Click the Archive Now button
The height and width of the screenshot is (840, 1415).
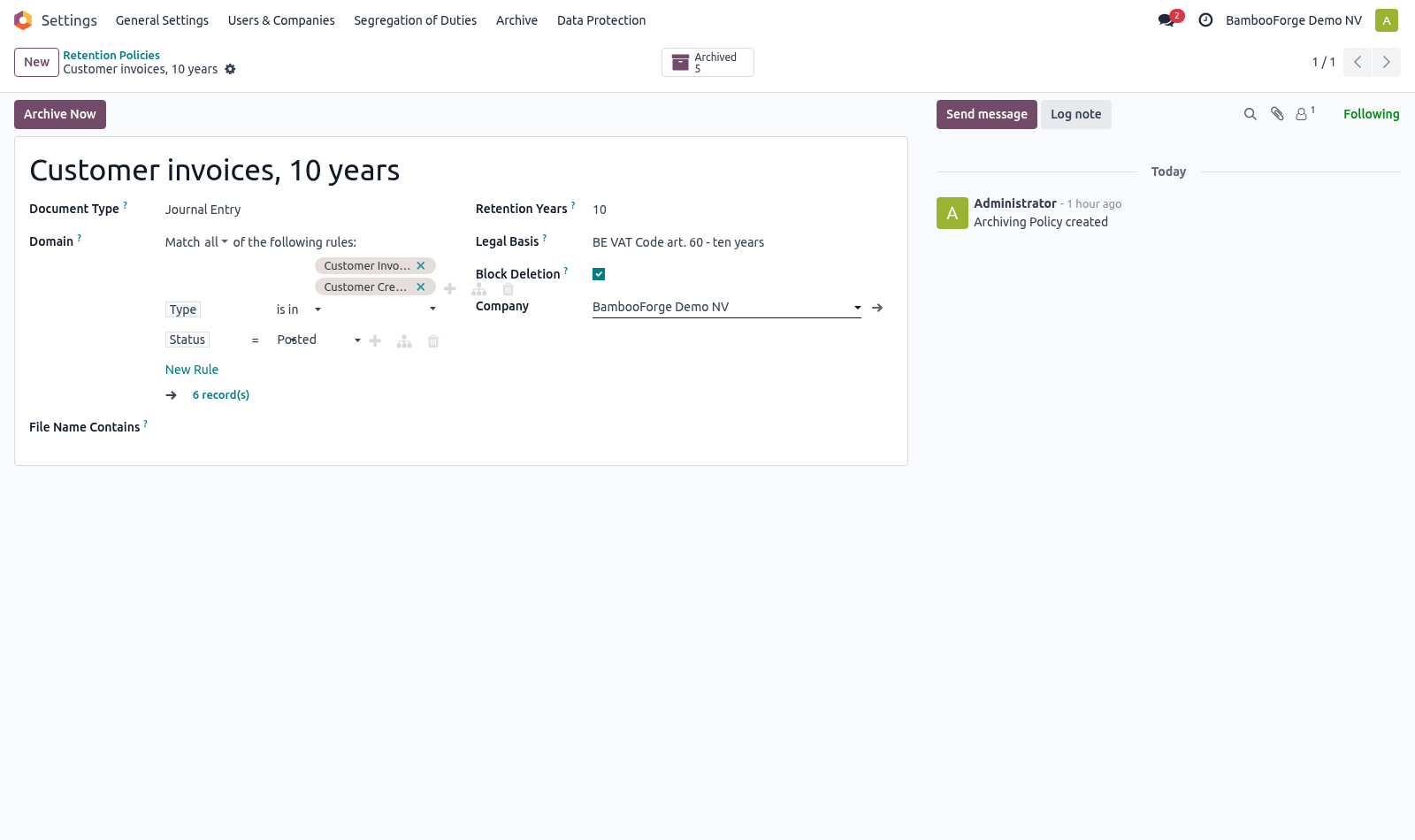(x=60, y=114)
